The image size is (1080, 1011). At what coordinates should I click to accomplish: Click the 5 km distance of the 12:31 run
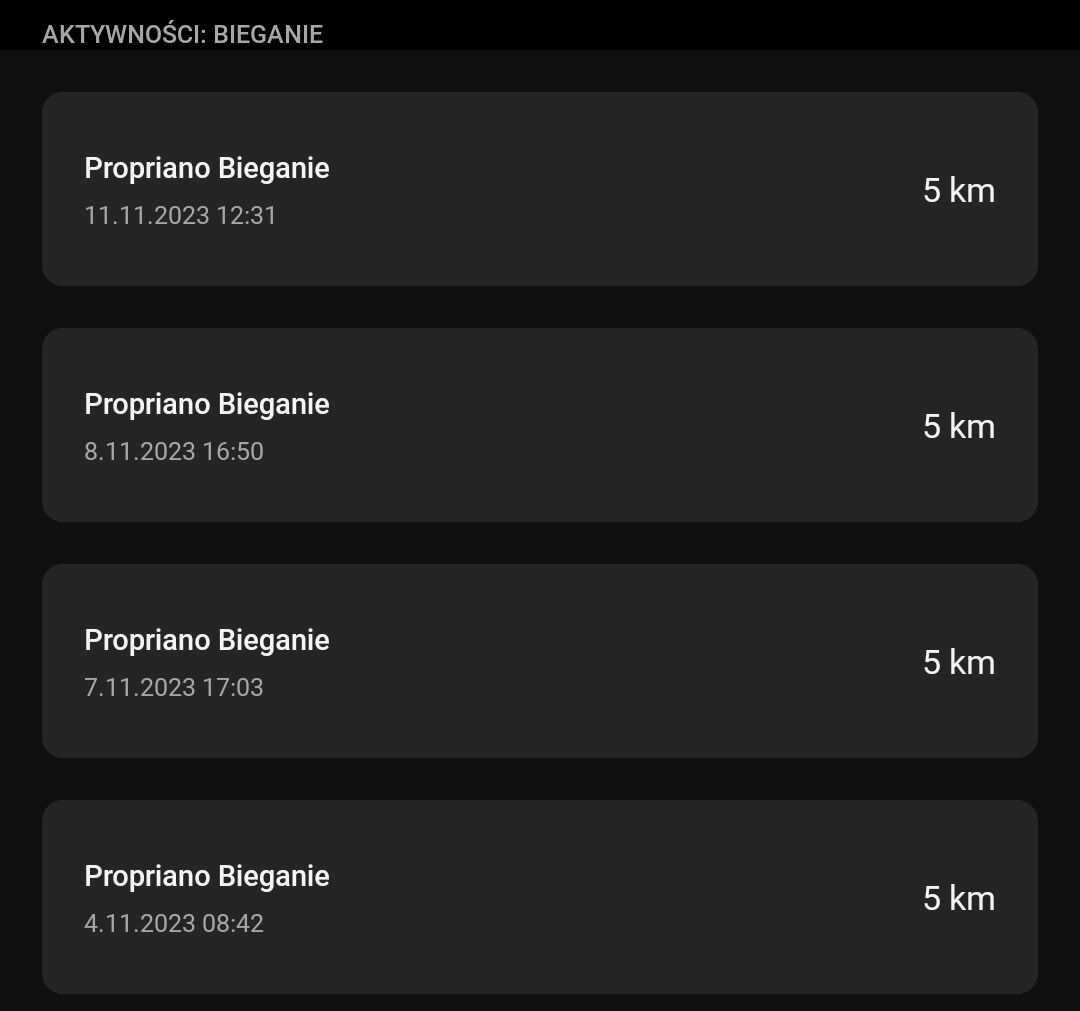[x=958, y=190]
